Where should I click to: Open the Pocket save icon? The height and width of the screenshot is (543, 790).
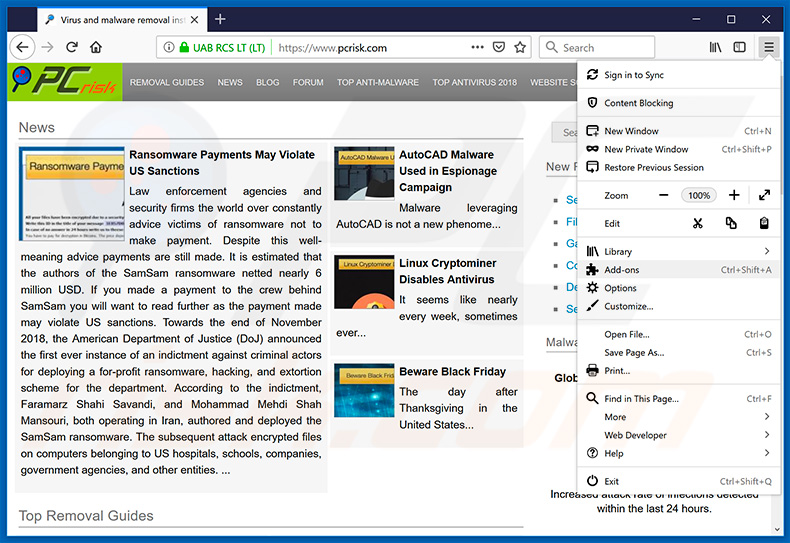coord(499,47)
